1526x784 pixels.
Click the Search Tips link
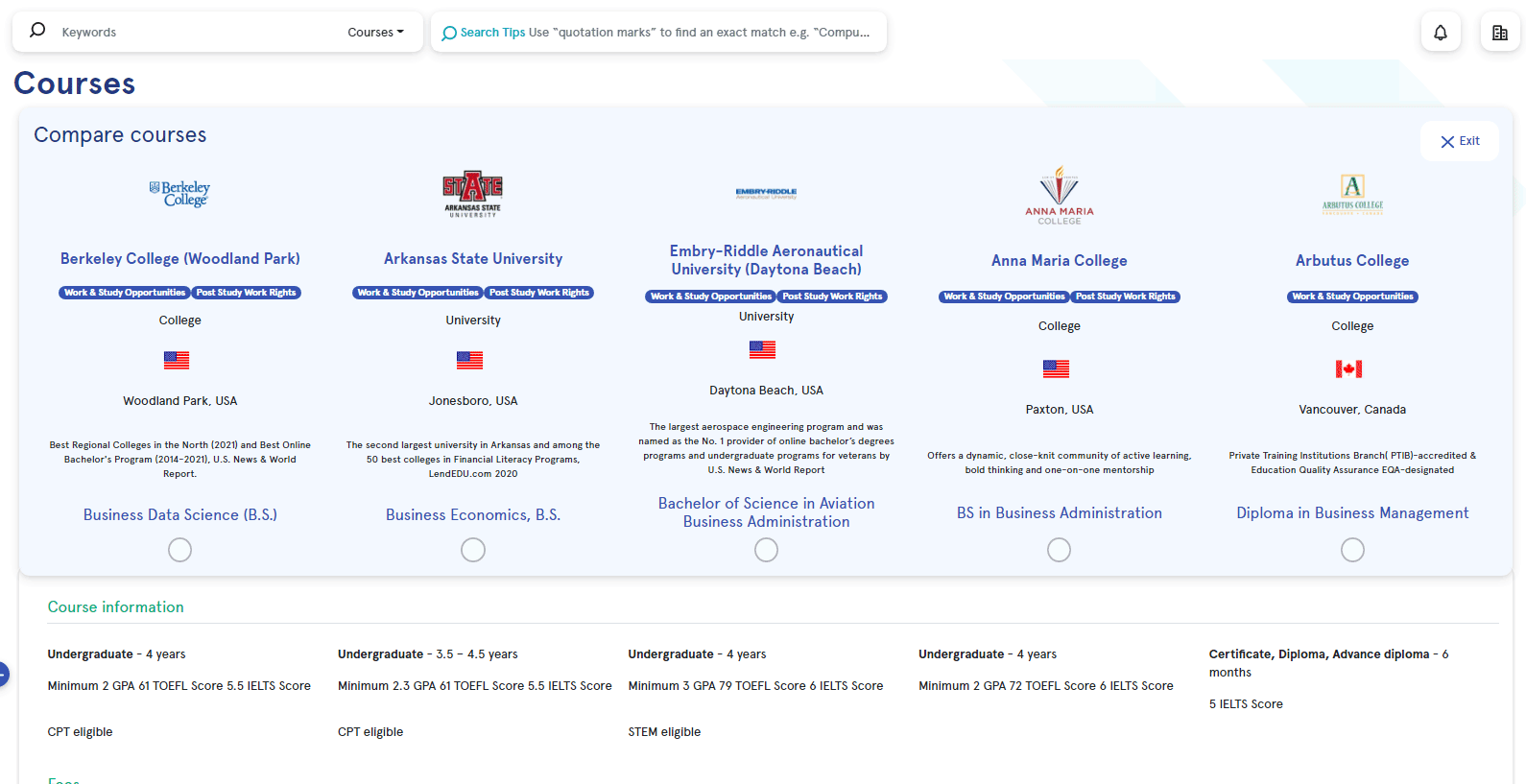(492, 33)
